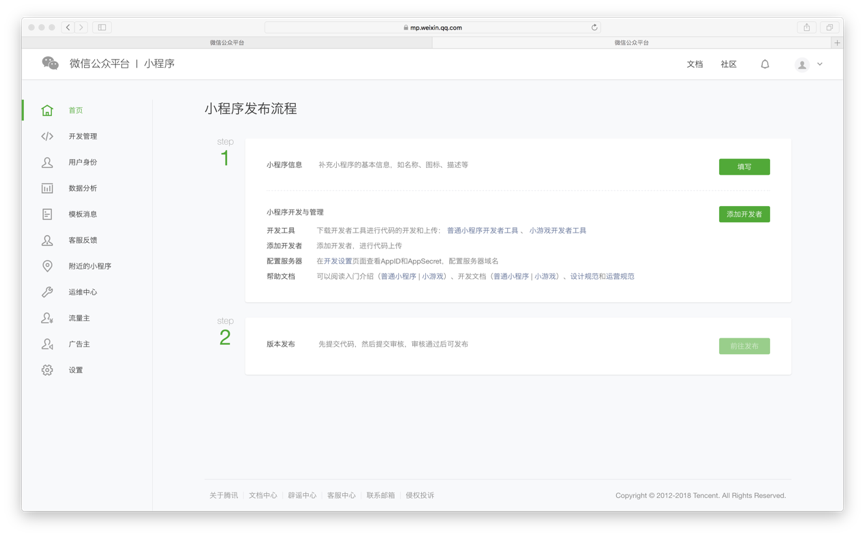Select 运维中心 in the sidebar
The height and width of the screenshot is (535, 864).
83,291
